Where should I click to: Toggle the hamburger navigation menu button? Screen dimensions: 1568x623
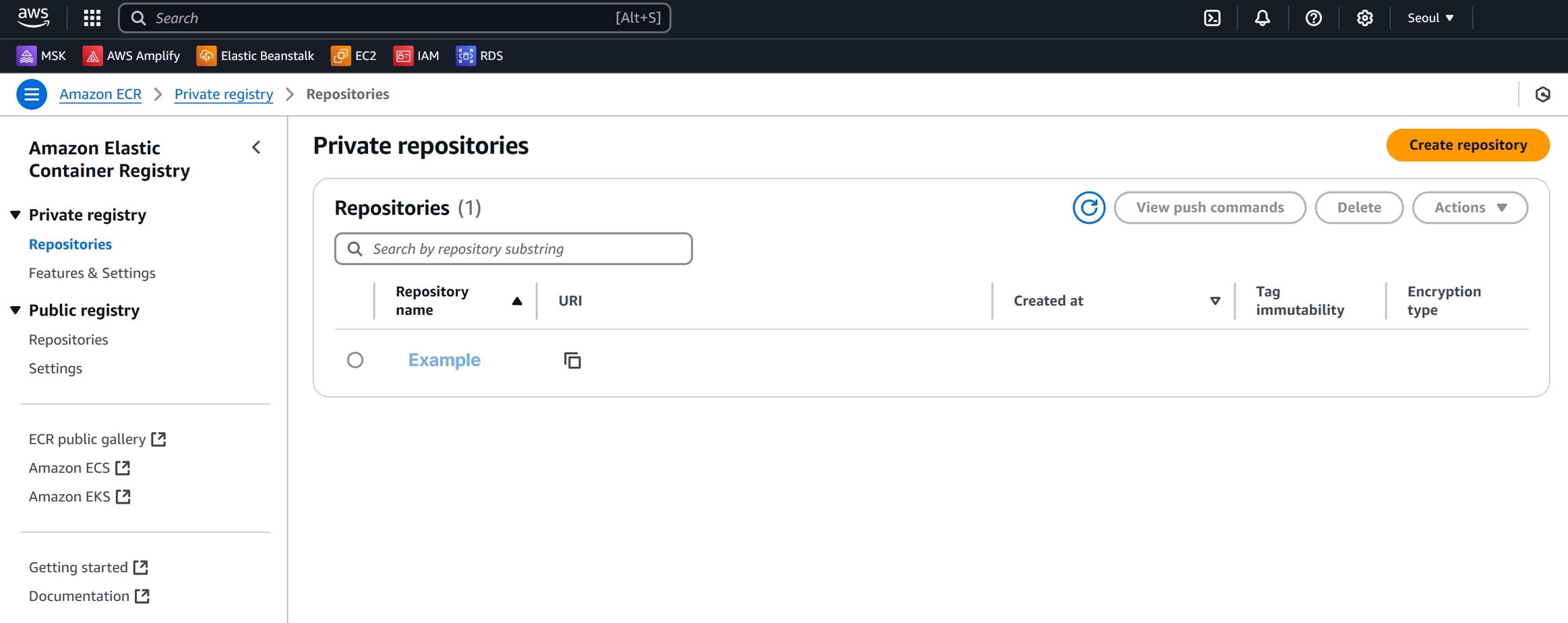click(32, 94)
